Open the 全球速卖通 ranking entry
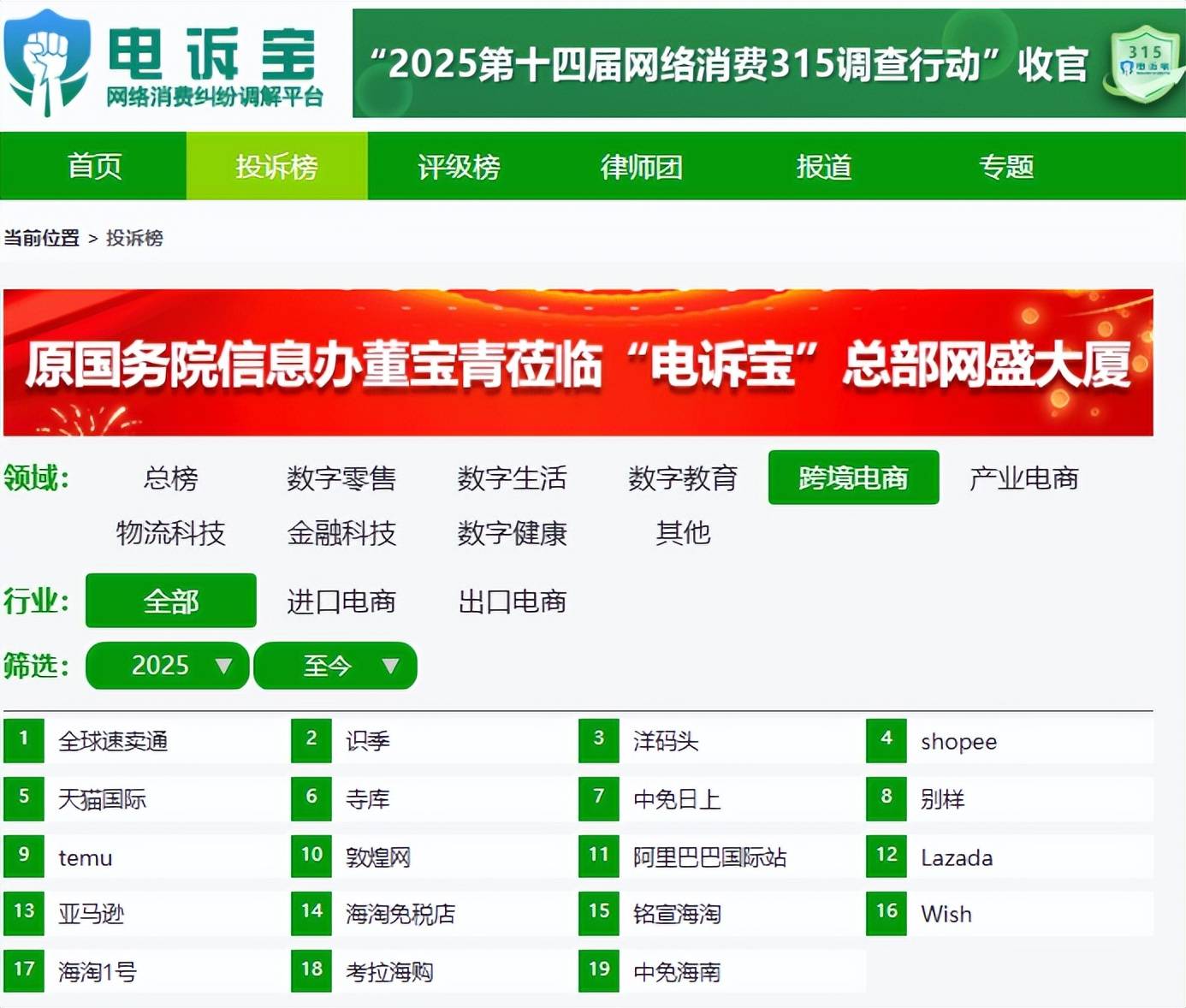Image resolution: width=1186 pixels, height=1008 pixels. pyautogui.click(x=113, y=741)
